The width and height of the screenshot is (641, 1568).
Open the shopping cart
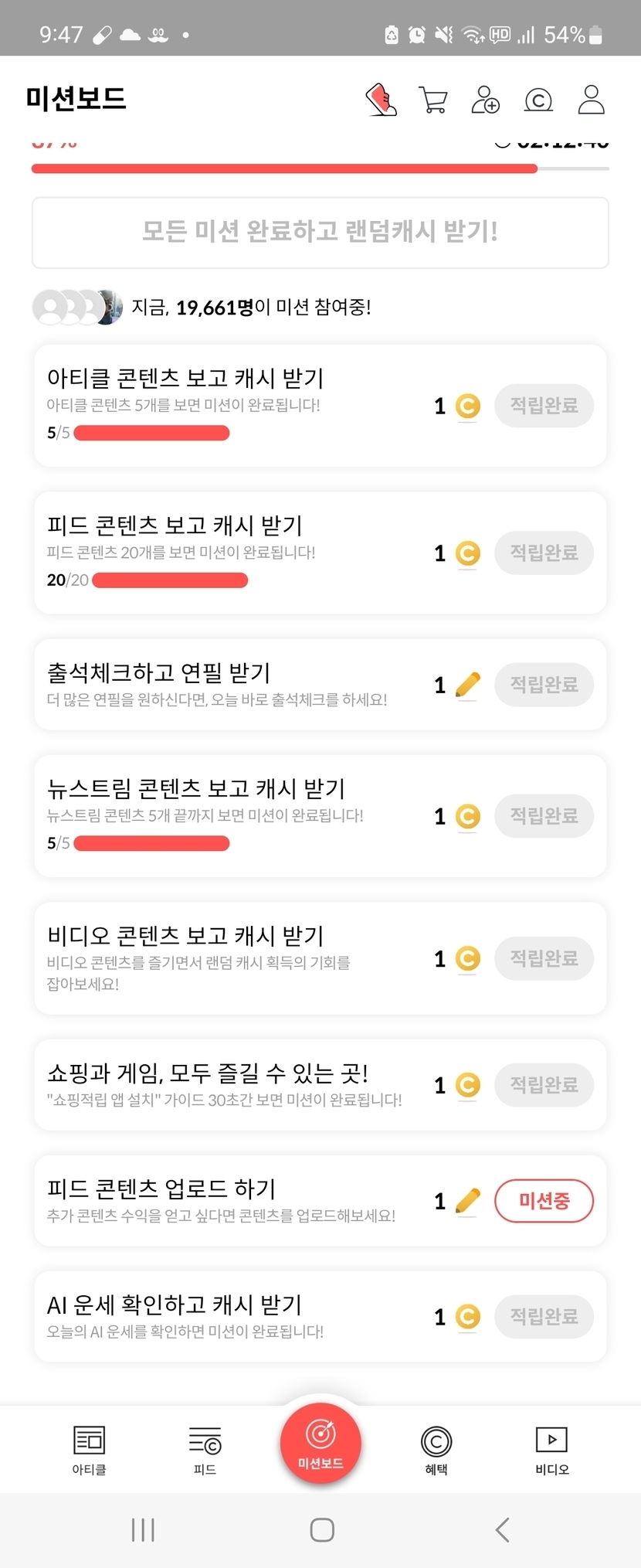coord(432,100)
